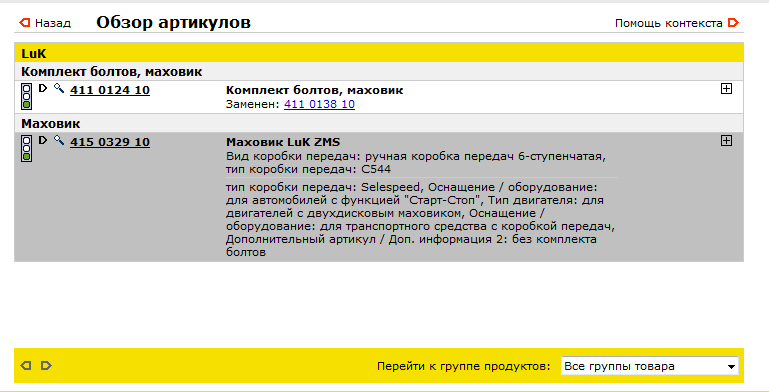This screenshot has height=392, width=769.
Task: Click Маховик LuK ZMS title text
Action: [283, 142]
